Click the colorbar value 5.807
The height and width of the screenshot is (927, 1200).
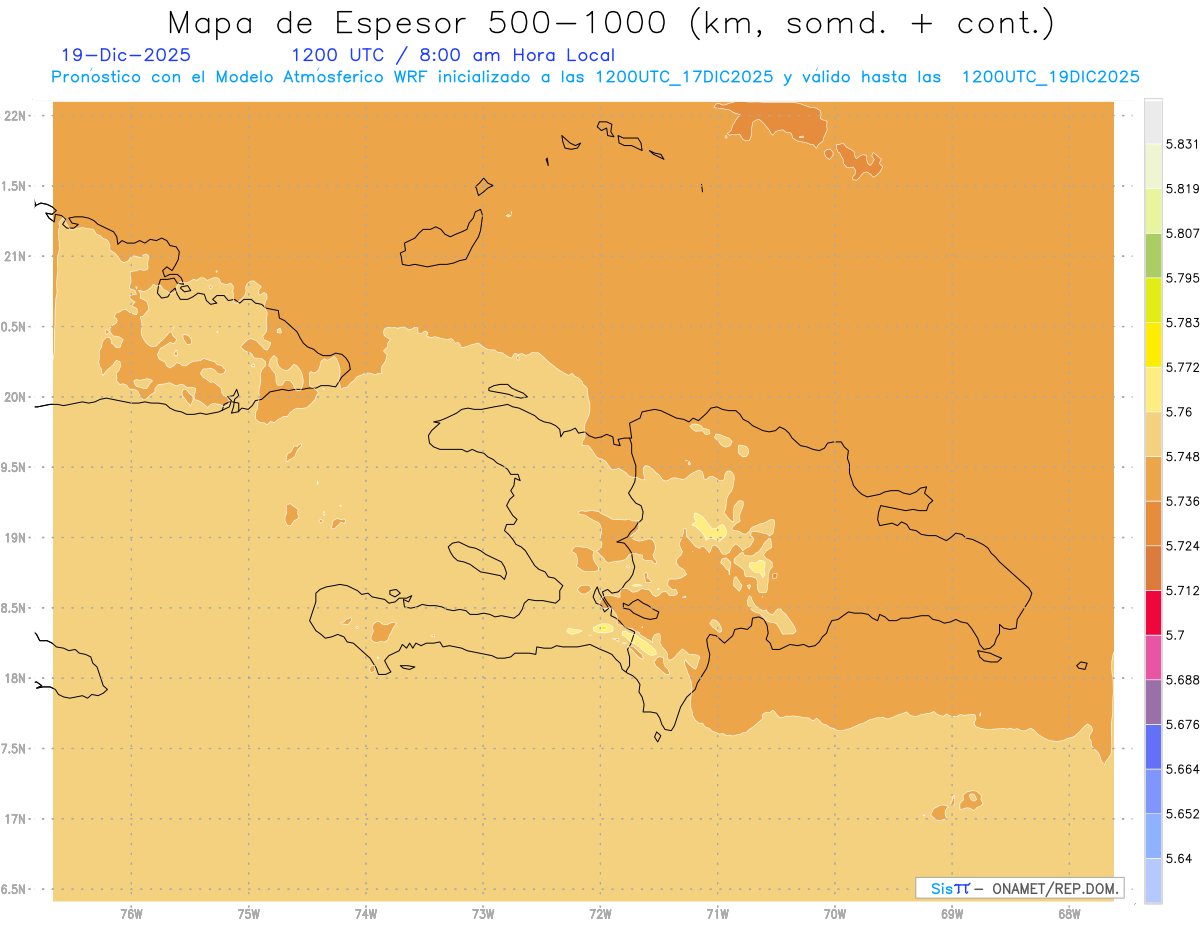tap(1182, 233)
